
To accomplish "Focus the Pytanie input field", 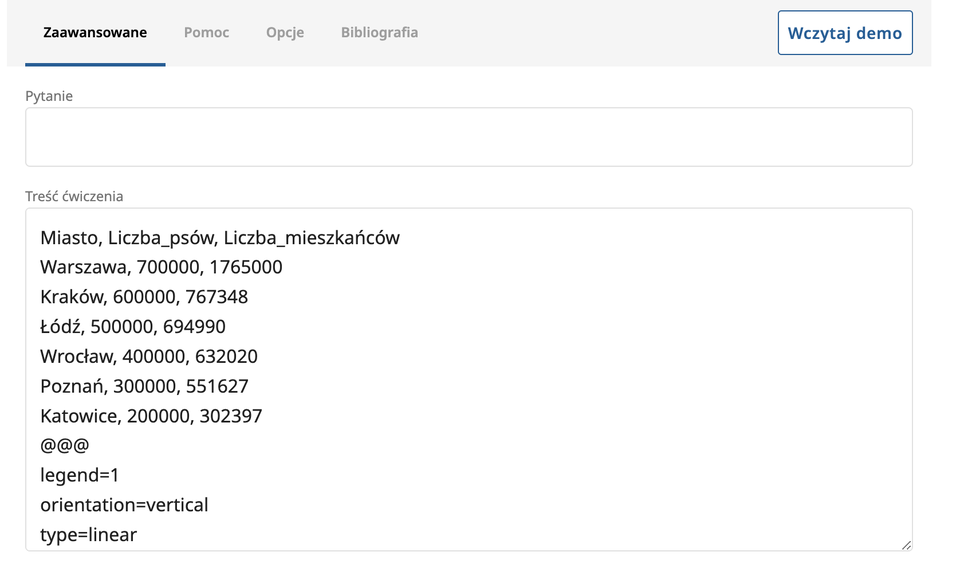I will [468, 137].
